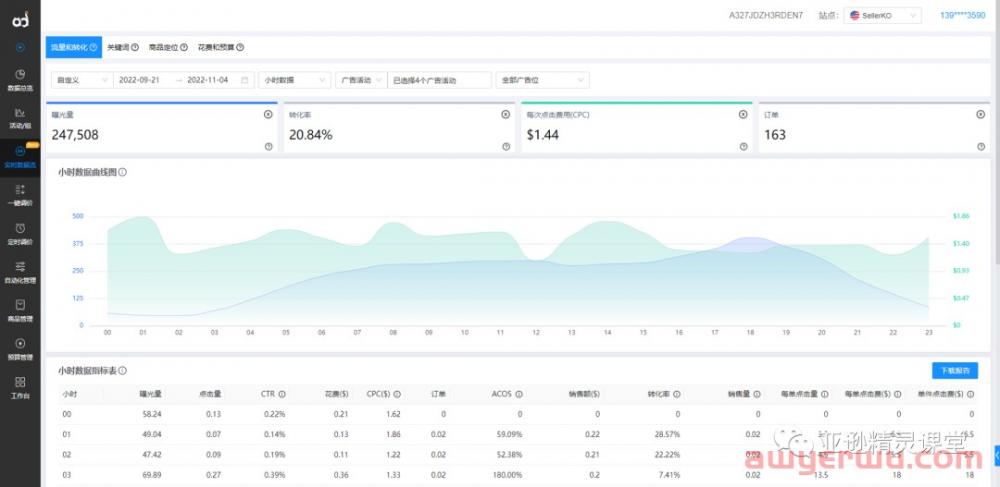Screen dimensions: 1000x487
Task: Click info icon beside 小时数据曲线图 title
Action: [x=122, y=172]
